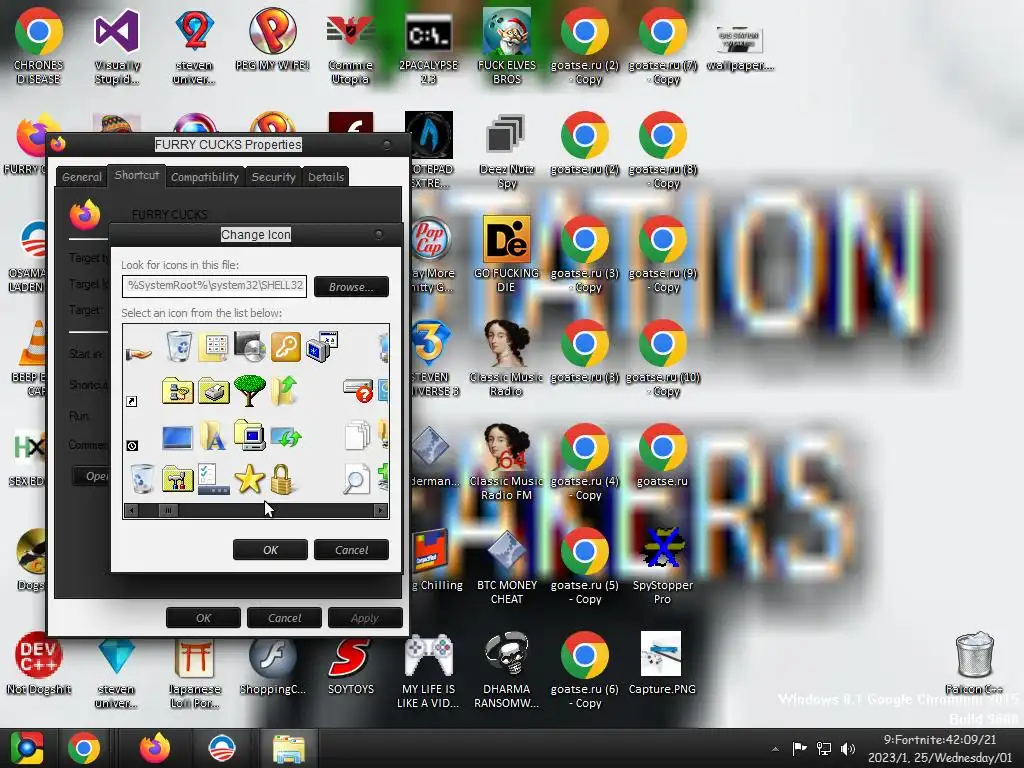Screen dimensions: 1024x768
Task: Click icon list scrollbar right arrow
Action: (381, 510)
